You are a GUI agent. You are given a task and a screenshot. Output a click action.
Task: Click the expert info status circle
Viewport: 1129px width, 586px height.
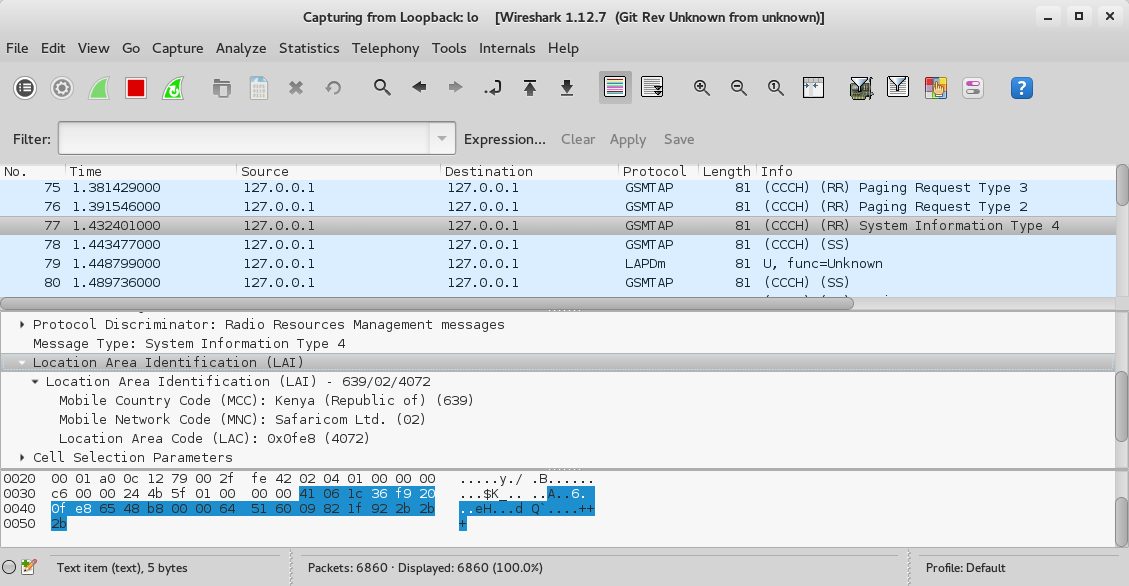pos(9,567)
